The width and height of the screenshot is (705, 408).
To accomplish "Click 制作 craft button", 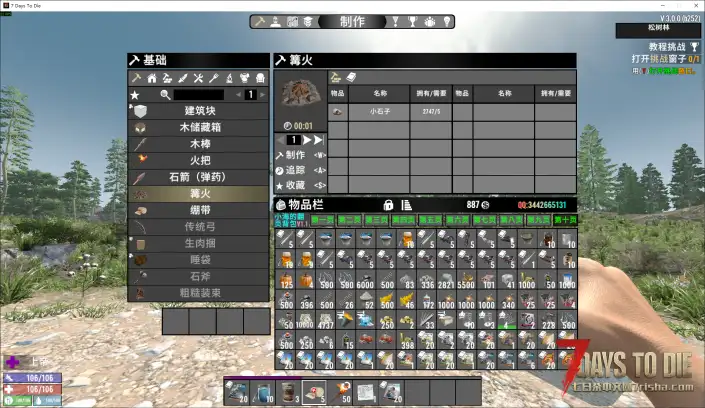I will coord(300,155).
